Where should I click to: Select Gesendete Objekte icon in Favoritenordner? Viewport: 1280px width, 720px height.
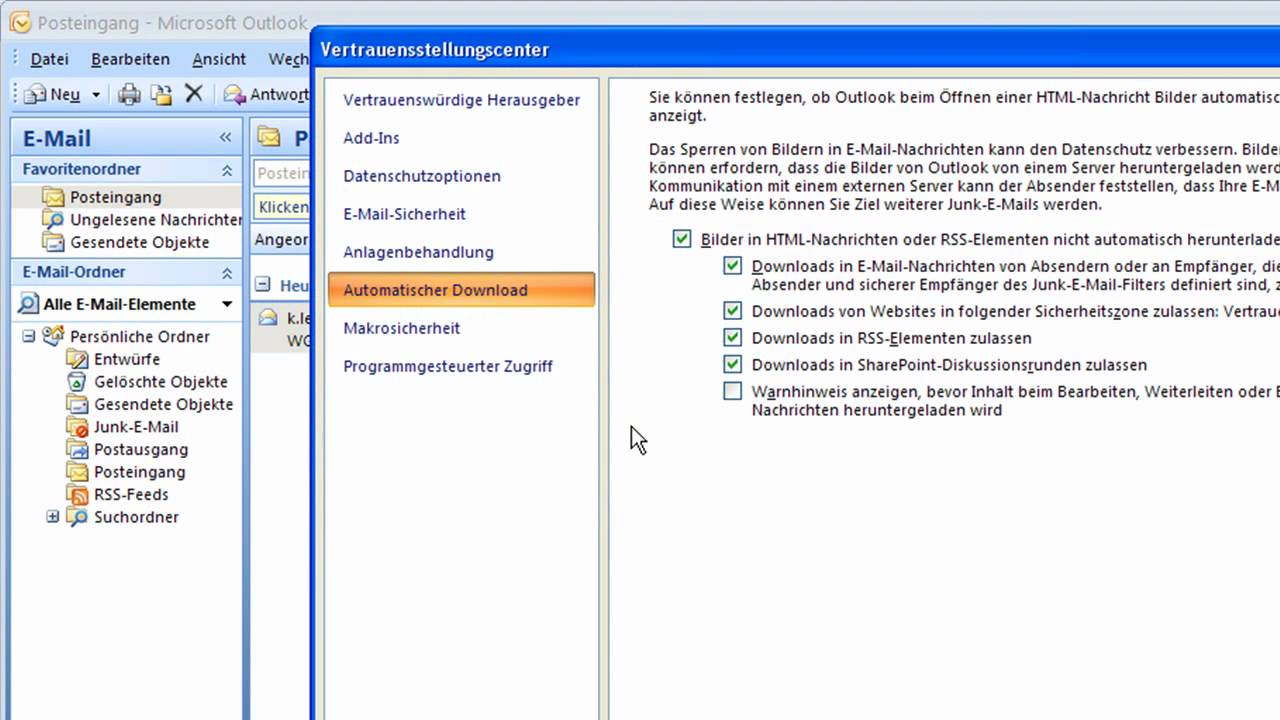coord(53,242)
